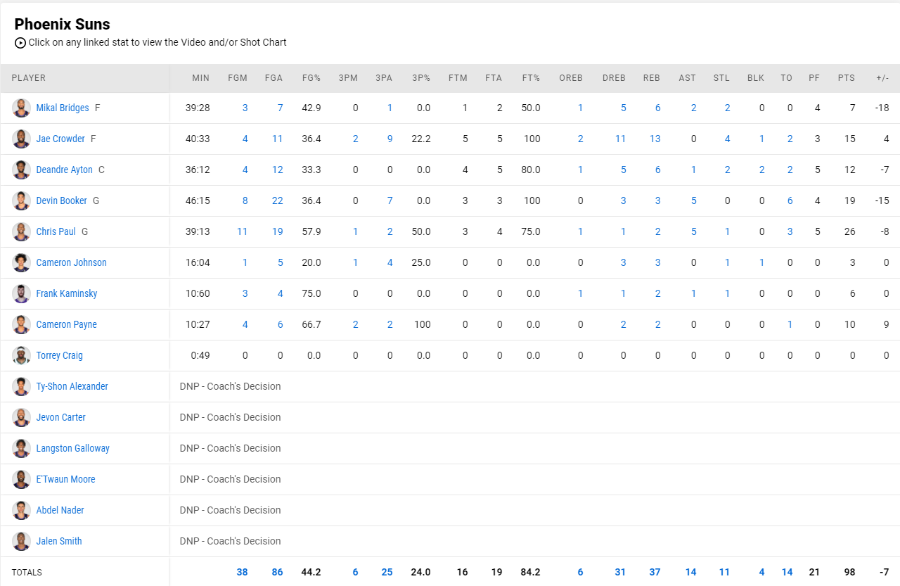Click the AST column header
The image size is (900, 586).
coord(687,78)
